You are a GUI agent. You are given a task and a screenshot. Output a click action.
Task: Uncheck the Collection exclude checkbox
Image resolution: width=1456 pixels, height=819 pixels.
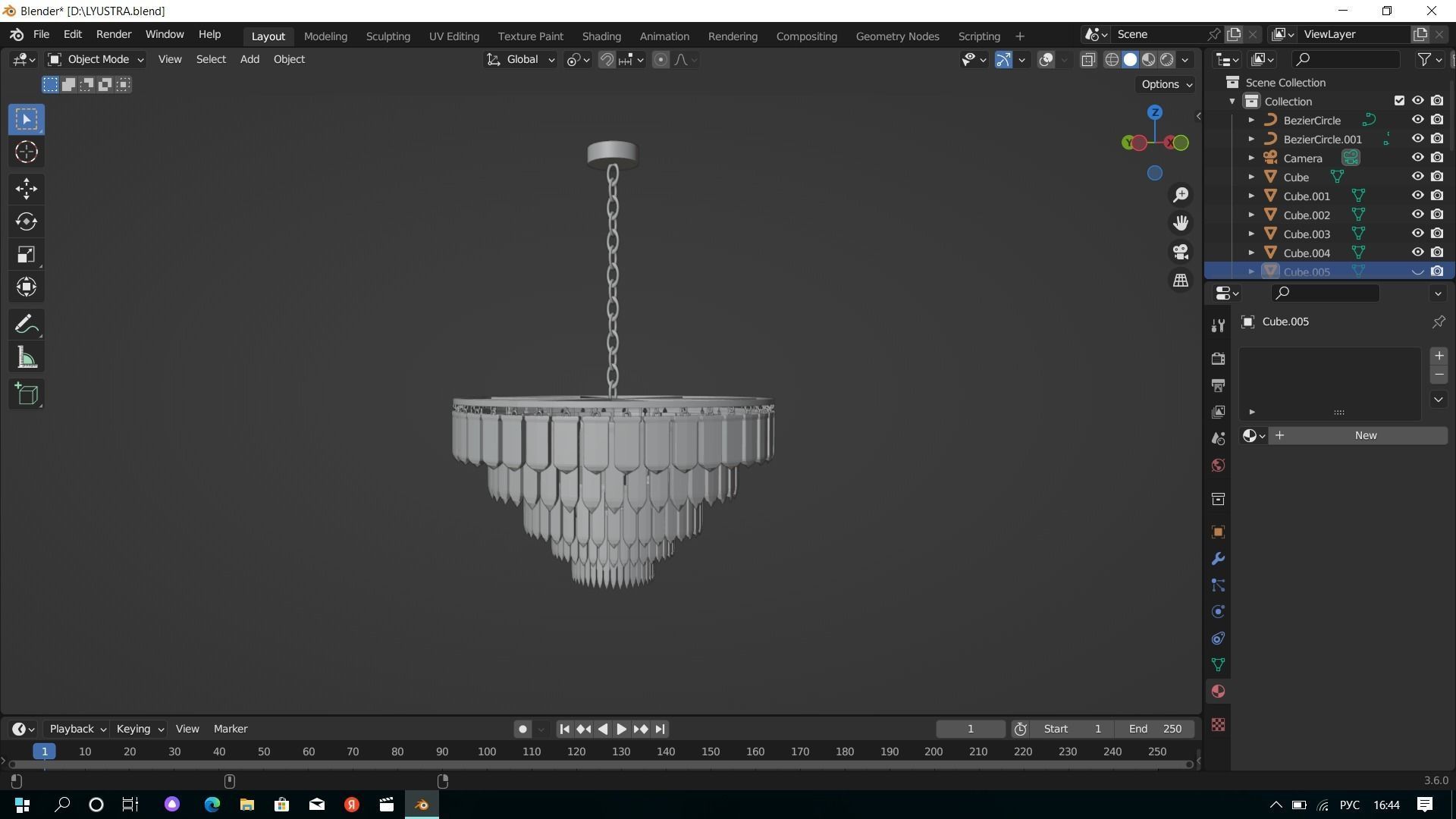click(1399, 101)
